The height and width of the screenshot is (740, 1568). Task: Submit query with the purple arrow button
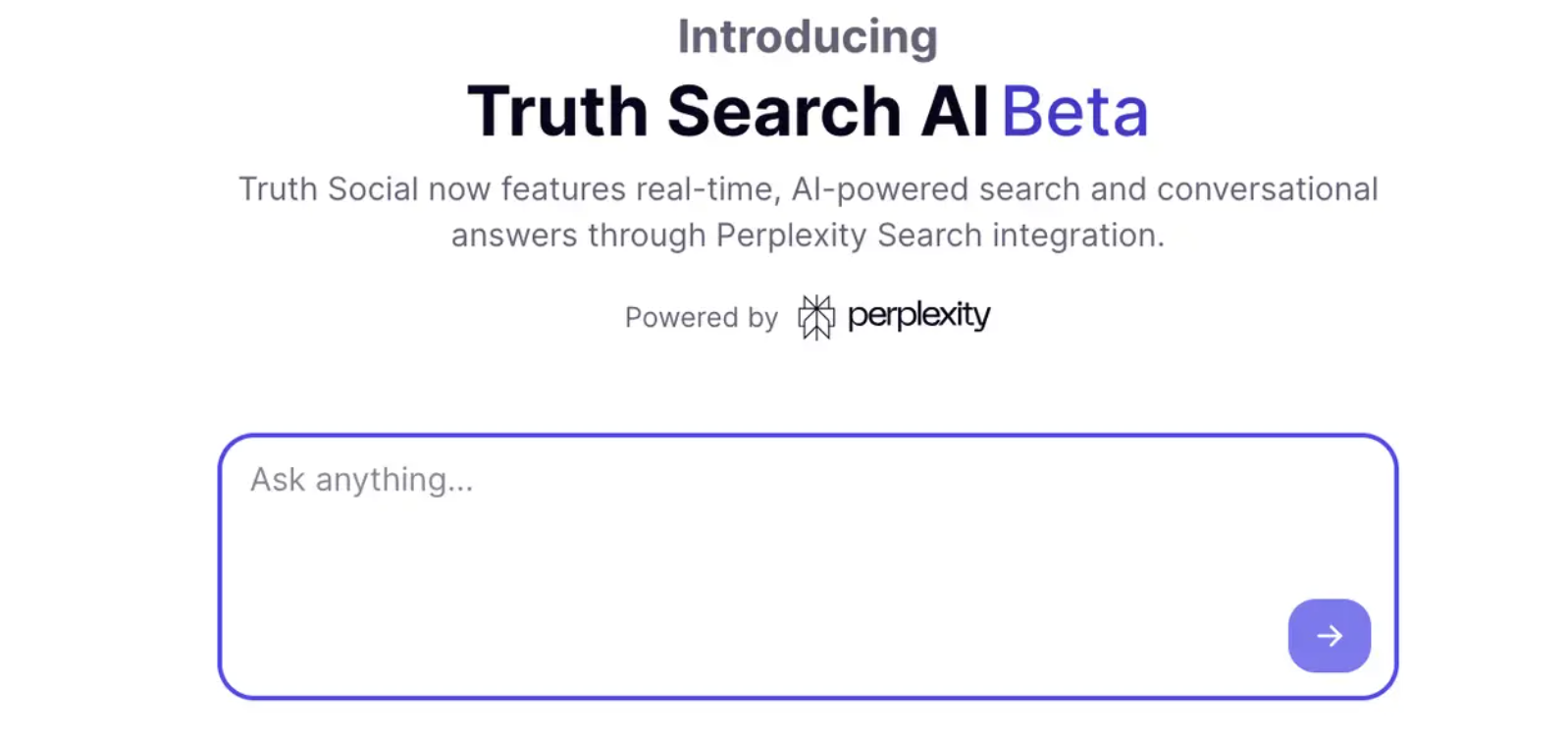(1329, 635)
